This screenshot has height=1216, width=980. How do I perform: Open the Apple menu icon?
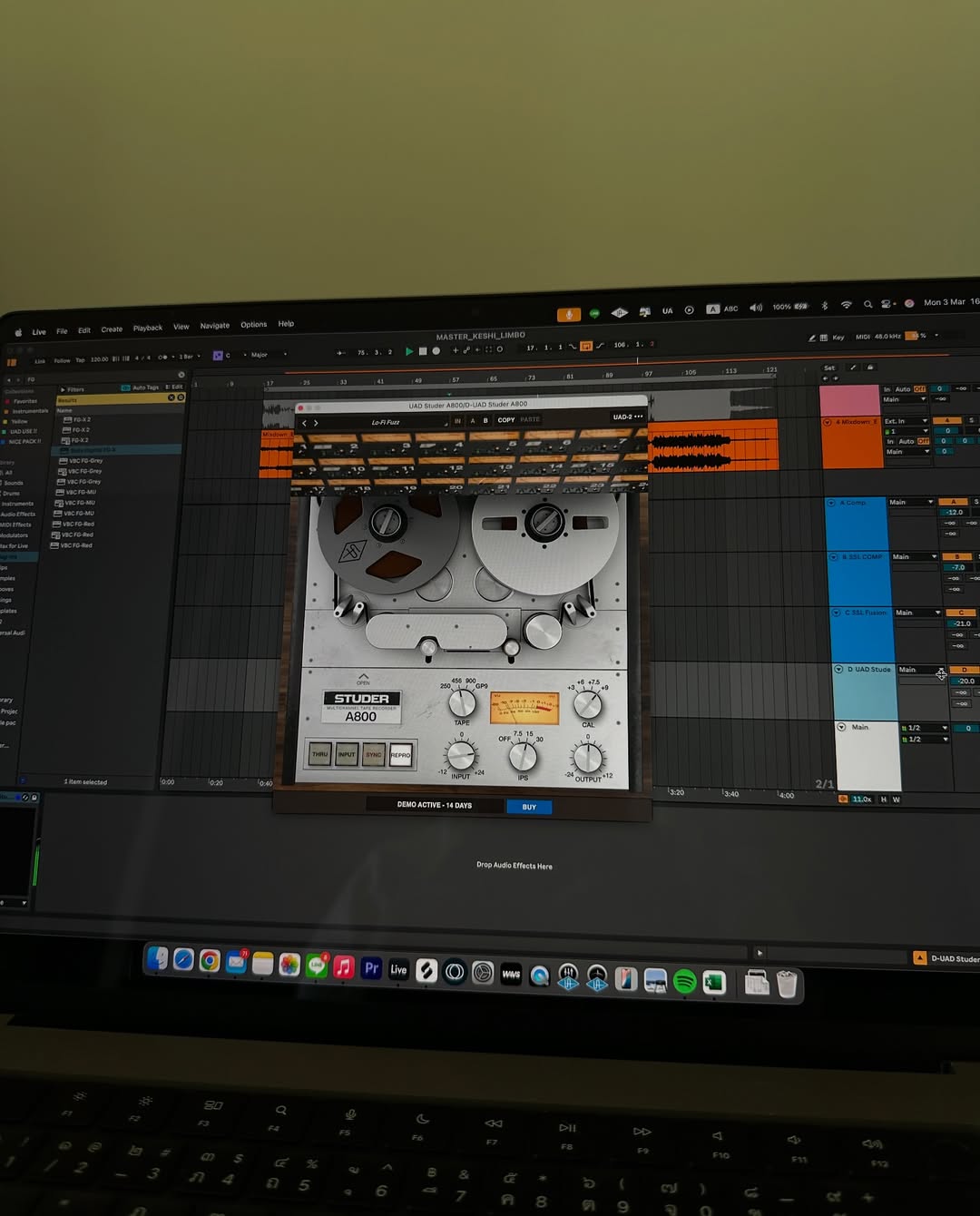[x=18, y=333]
